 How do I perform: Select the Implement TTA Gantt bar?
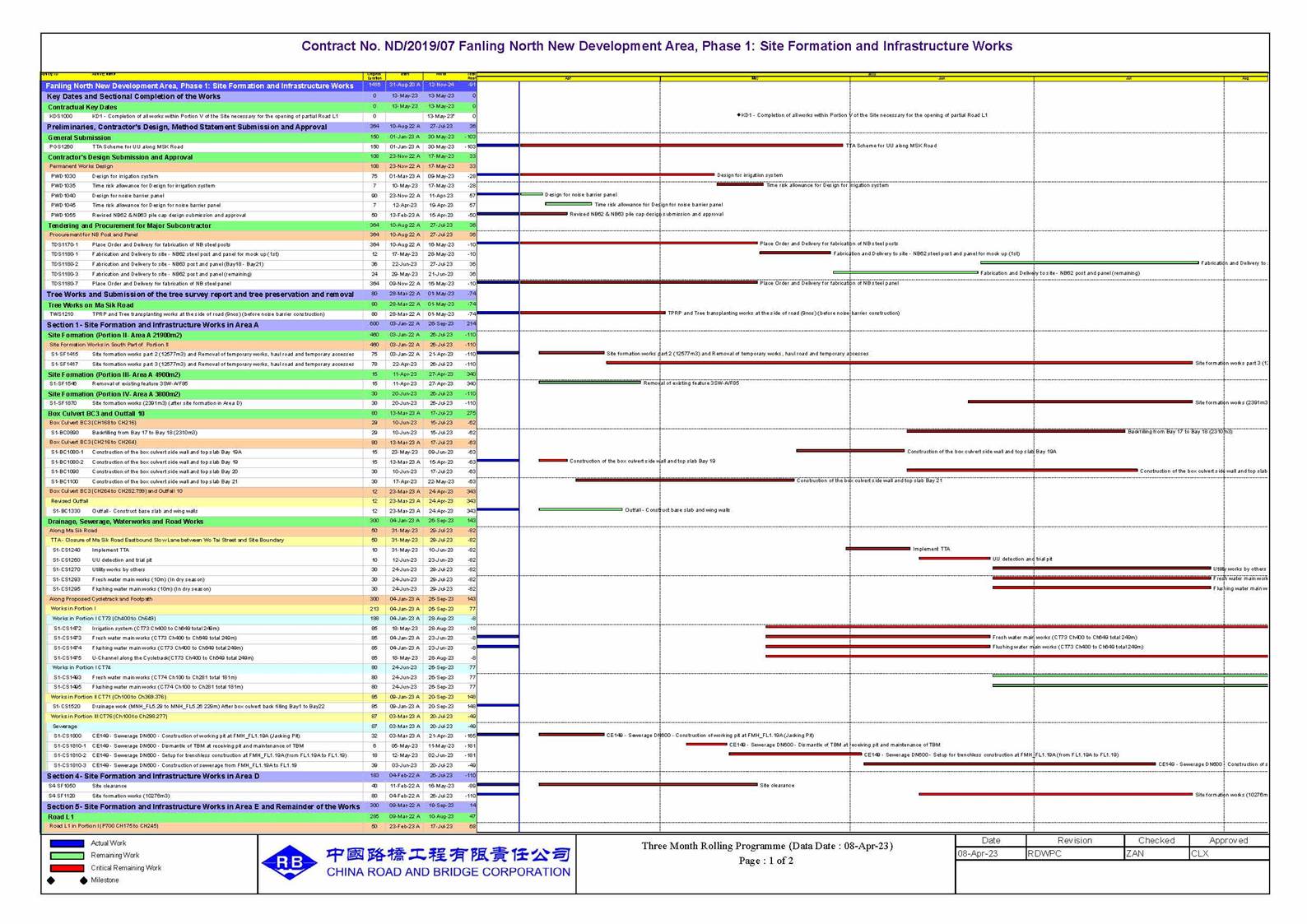(877, 549)
